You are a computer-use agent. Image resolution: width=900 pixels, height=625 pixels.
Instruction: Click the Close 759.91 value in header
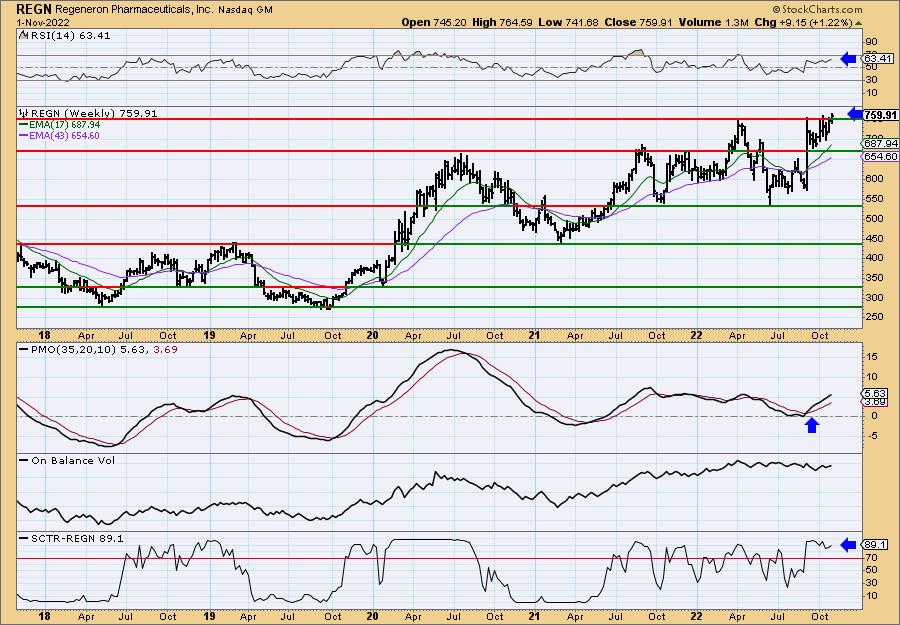pyautogui.click(x=638, y=22)
